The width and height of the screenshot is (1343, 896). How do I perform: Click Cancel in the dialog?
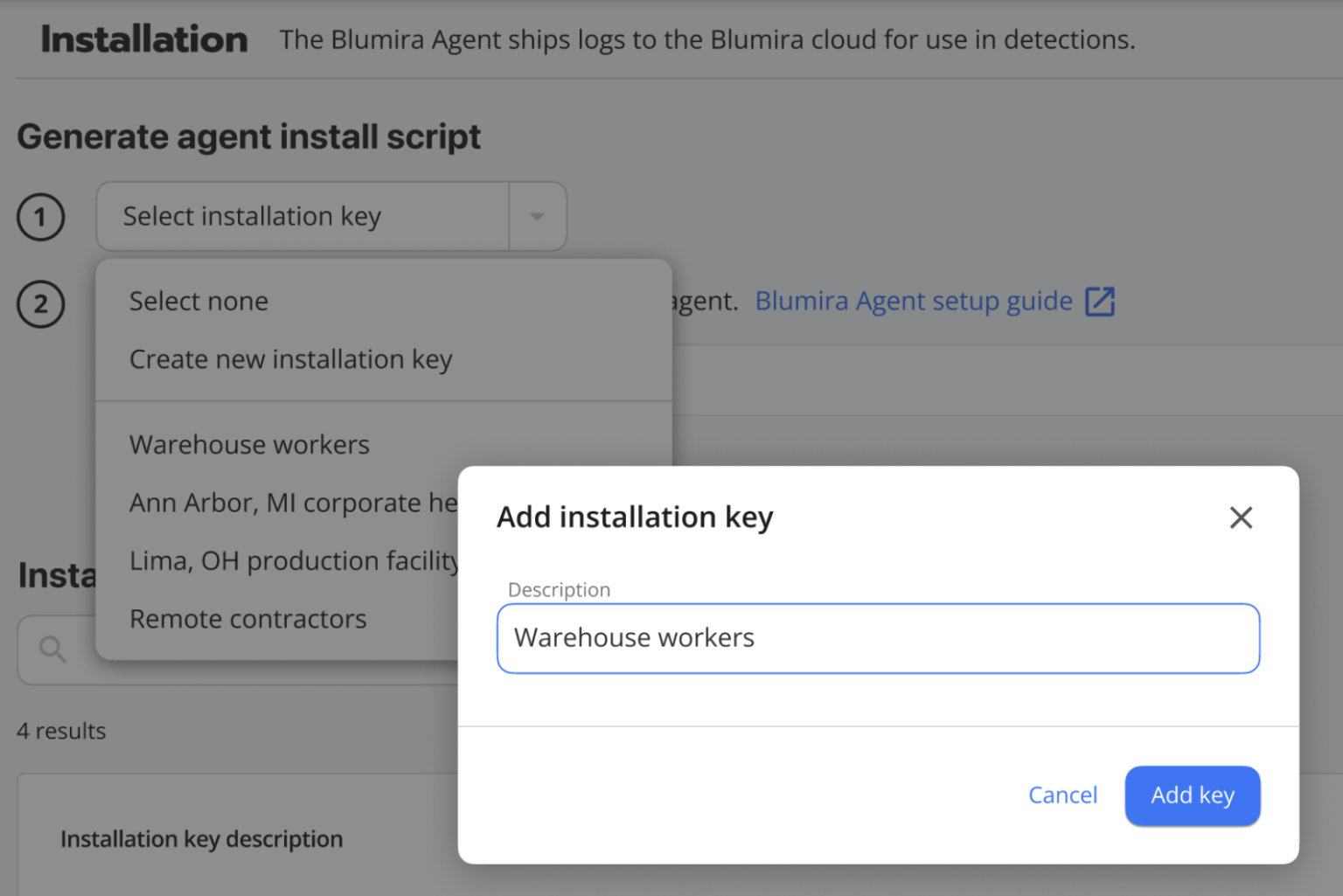pos(1062,795)
